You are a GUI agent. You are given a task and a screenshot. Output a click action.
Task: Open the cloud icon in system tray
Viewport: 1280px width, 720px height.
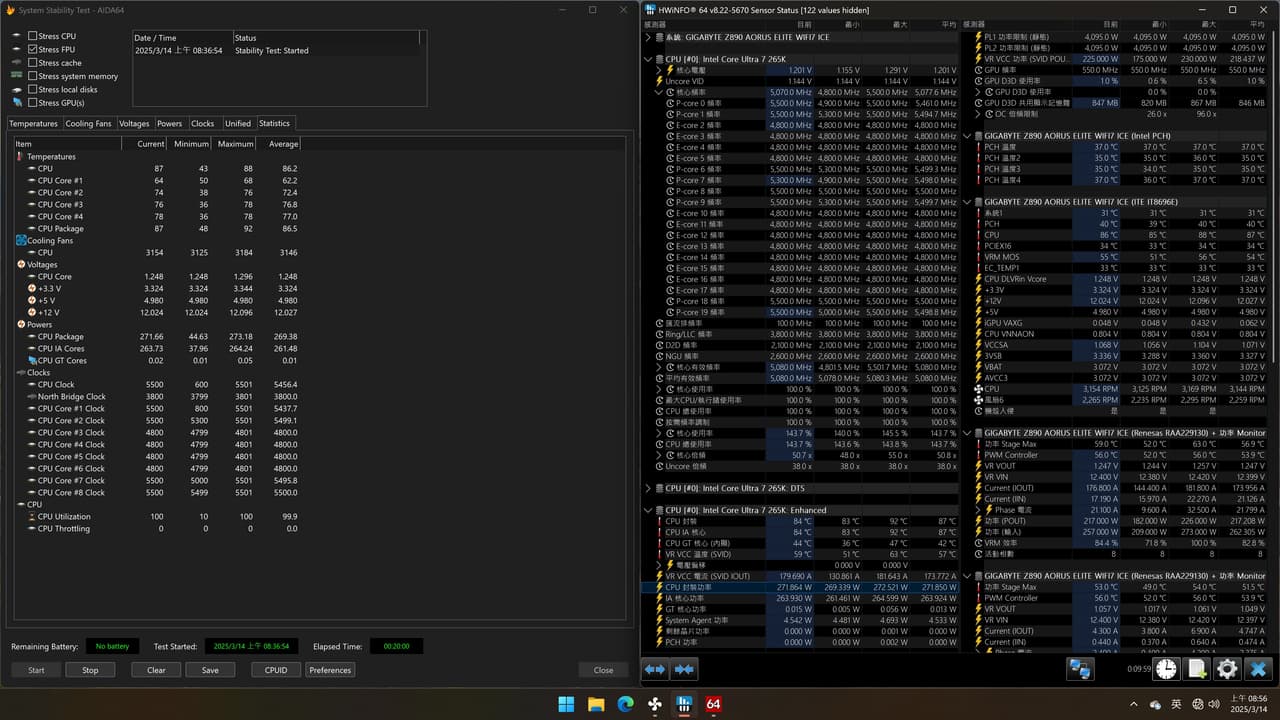pos(1157,704)
